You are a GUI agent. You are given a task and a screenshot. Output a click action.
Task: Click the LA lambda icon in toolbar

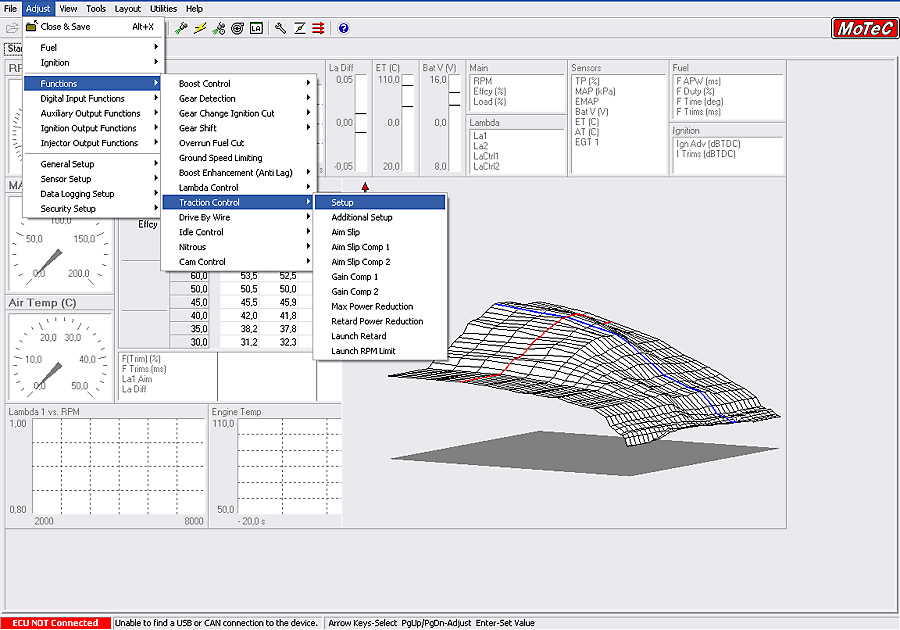[x=256, y=28]
